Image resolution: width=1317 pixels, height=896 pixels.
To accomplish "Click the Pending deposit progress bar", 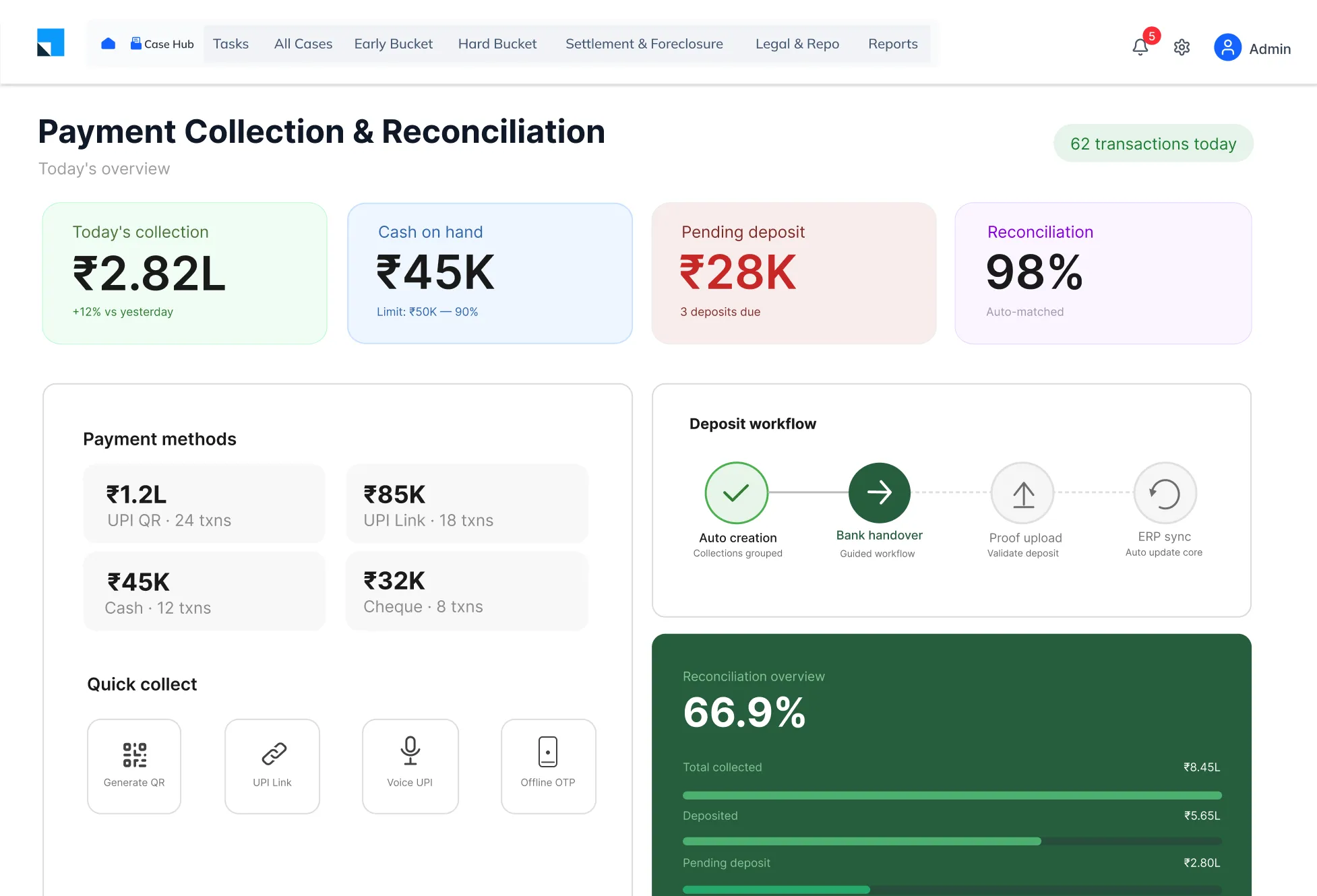I will [x=952, y=890].
